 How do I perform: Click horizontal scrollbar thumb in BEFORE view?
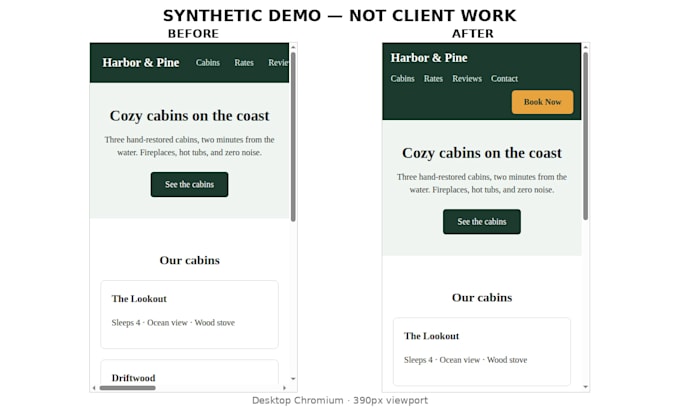128,388
